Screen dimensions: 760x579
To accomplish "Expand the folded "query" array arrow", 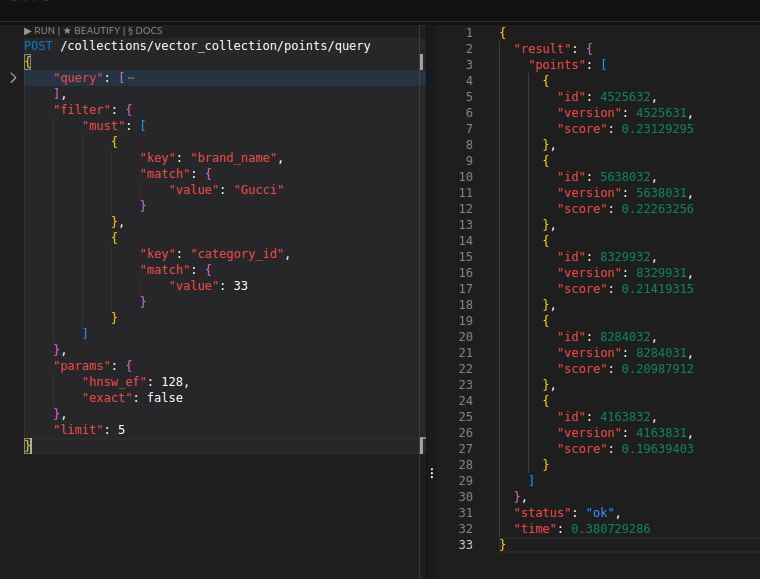I will (x=13, y=78).
